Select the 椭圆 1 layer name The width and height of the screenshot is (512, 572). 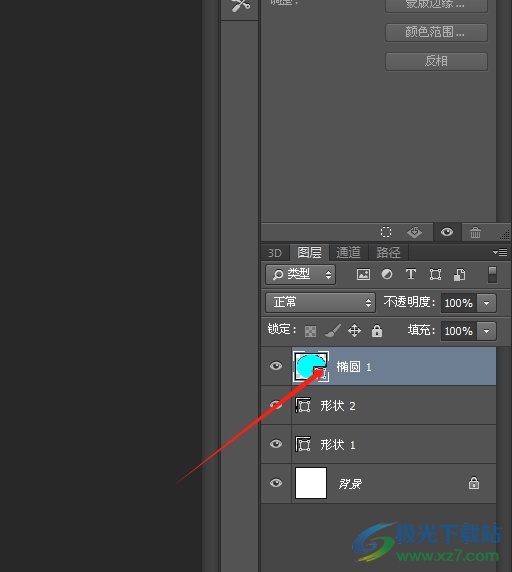point(354,367)
